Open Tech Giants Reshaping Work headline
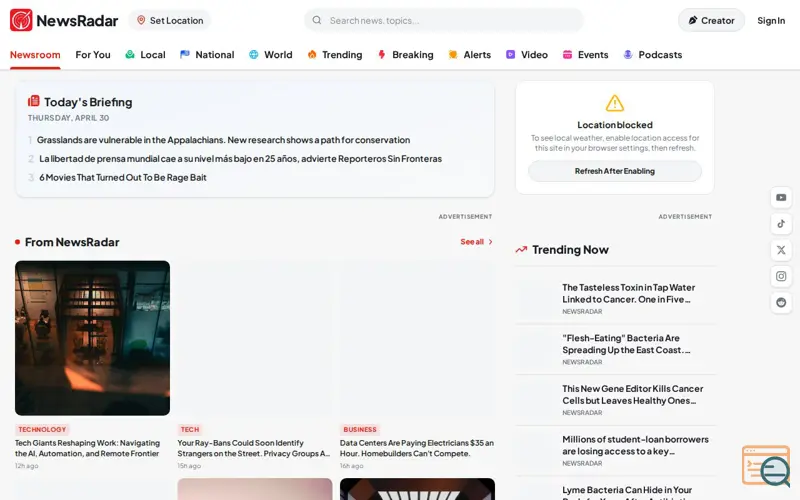This screenshot has width=800, height=500. click(87, 448)
